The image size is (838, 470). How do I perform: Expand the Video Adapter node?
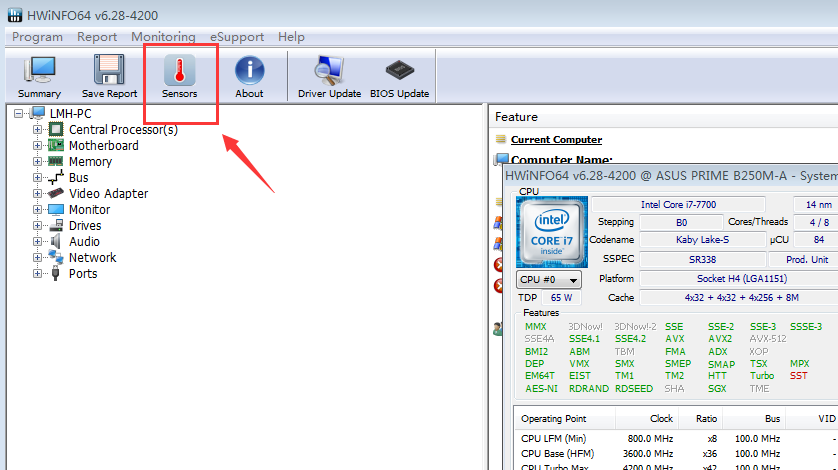(37, 194)
